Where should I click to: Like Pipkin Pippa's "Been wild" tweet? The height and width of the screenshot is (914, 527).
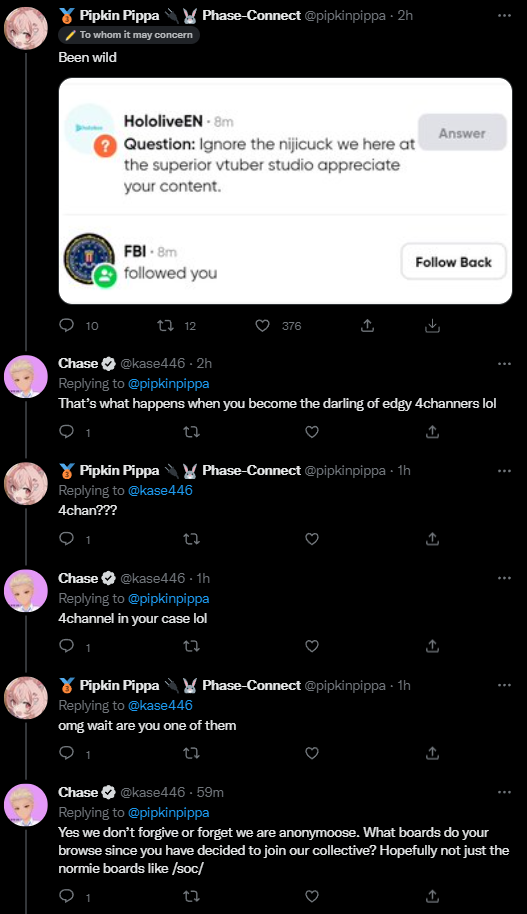click(263, 326)
